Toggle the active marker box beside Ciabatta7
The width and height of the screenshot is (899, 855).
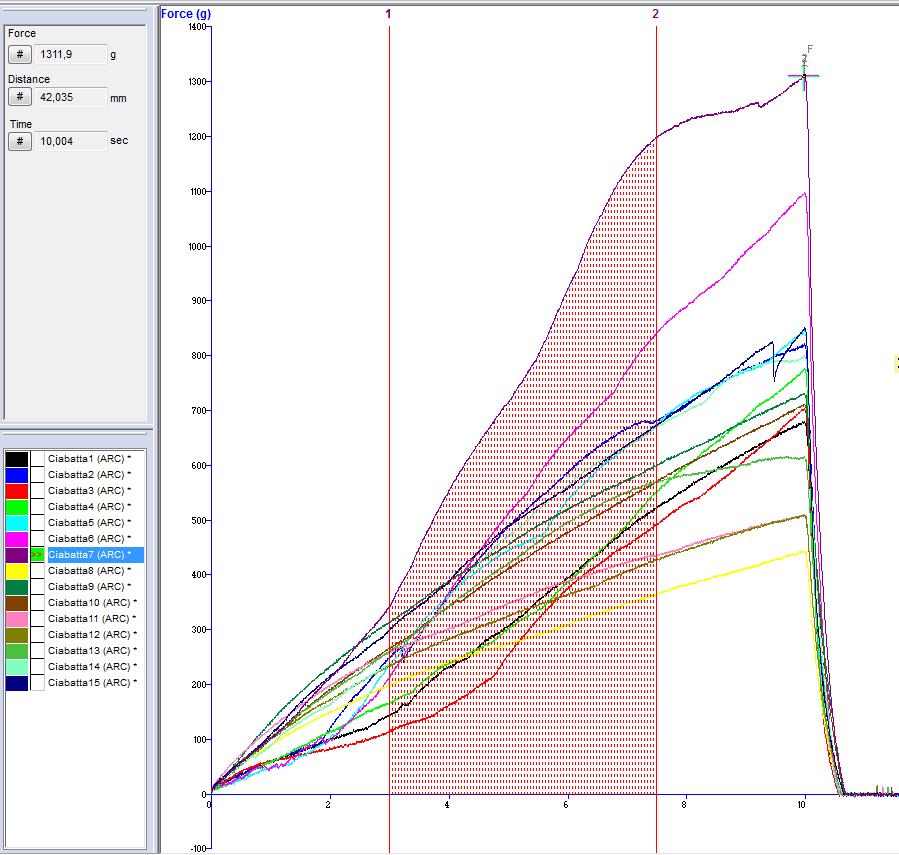(37, 555)
